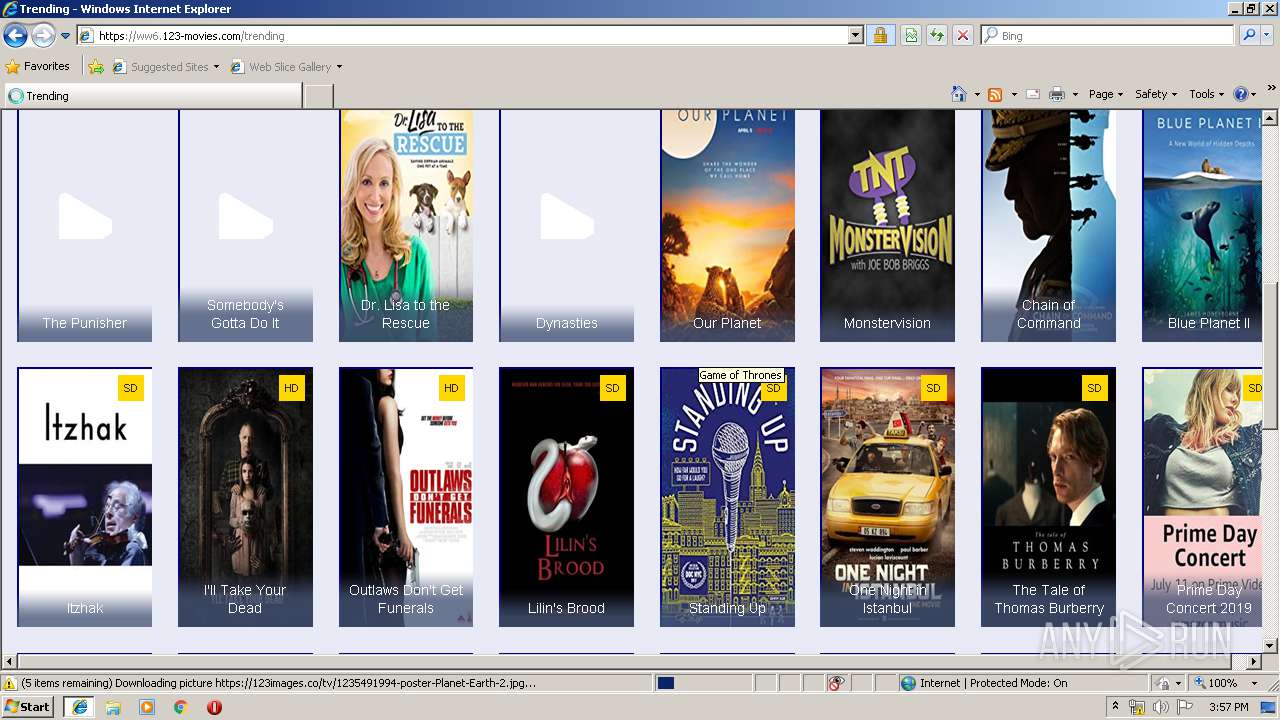
Task: Open the Blue Planet II poster
Action: pos(1202,226)
